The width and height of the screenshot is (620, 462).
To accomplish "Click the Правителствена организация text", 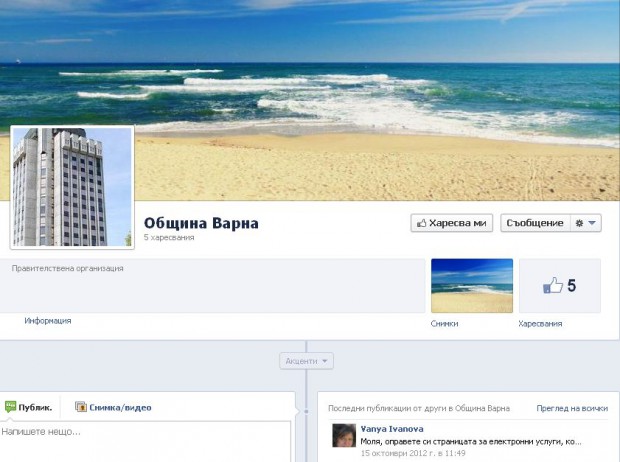I will [x=68, y=268].
